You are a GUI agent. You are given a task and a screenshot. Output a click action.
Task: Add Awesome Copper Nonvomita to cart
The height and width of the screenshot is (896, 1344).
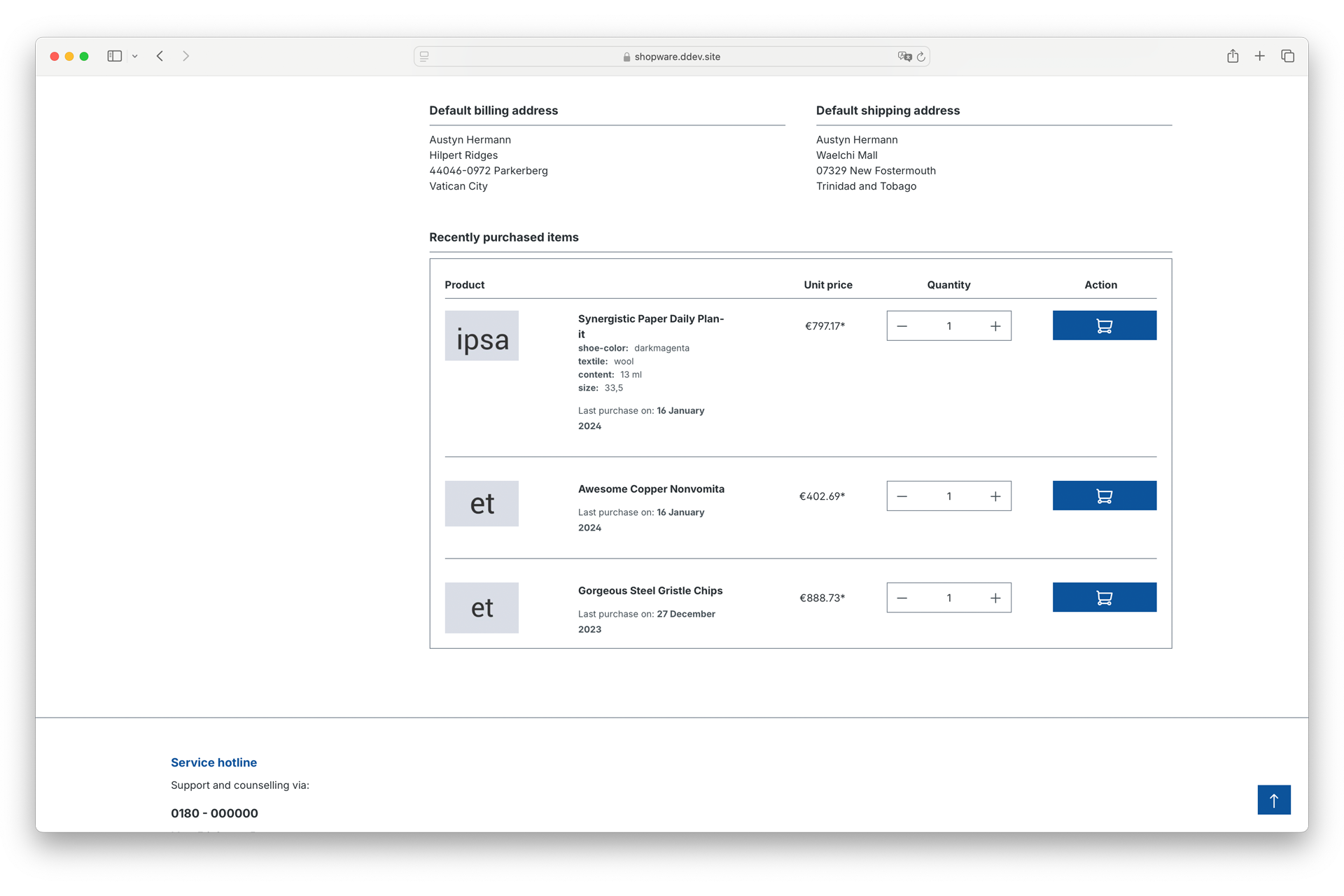point(1104,496)
